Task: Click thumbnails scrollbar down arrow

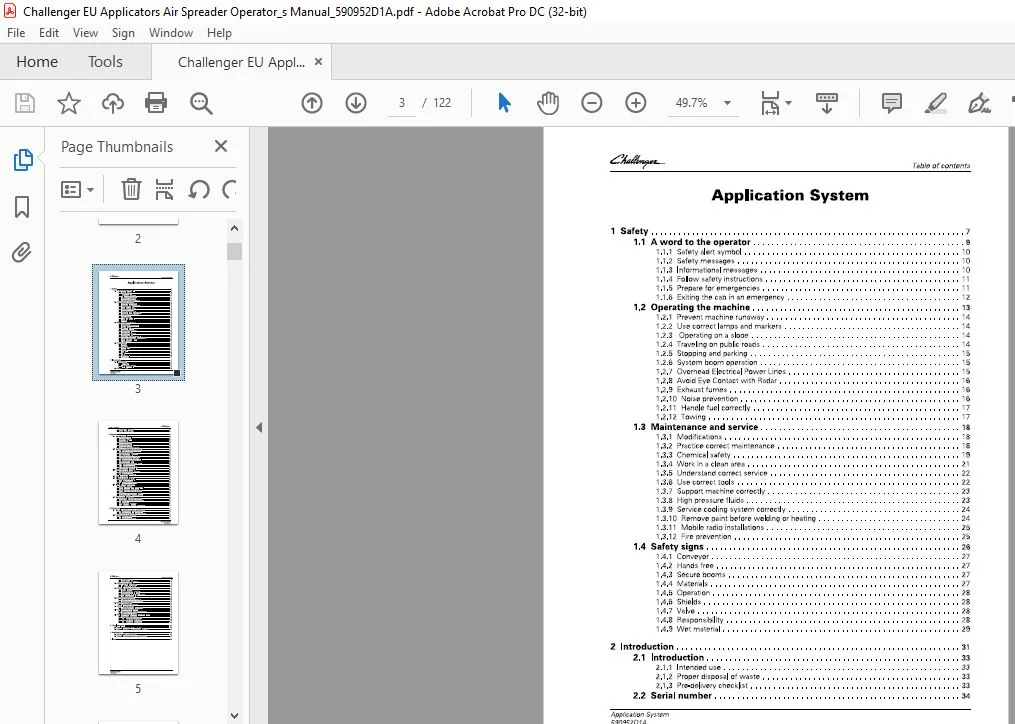Action: (x=234, y=716)
